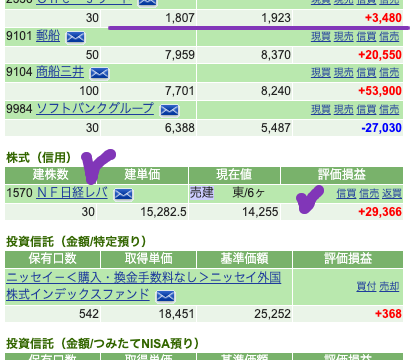The image size is (415, 360).
Task: Click the fund base price 25,252
Action: (x=272, y=314)
